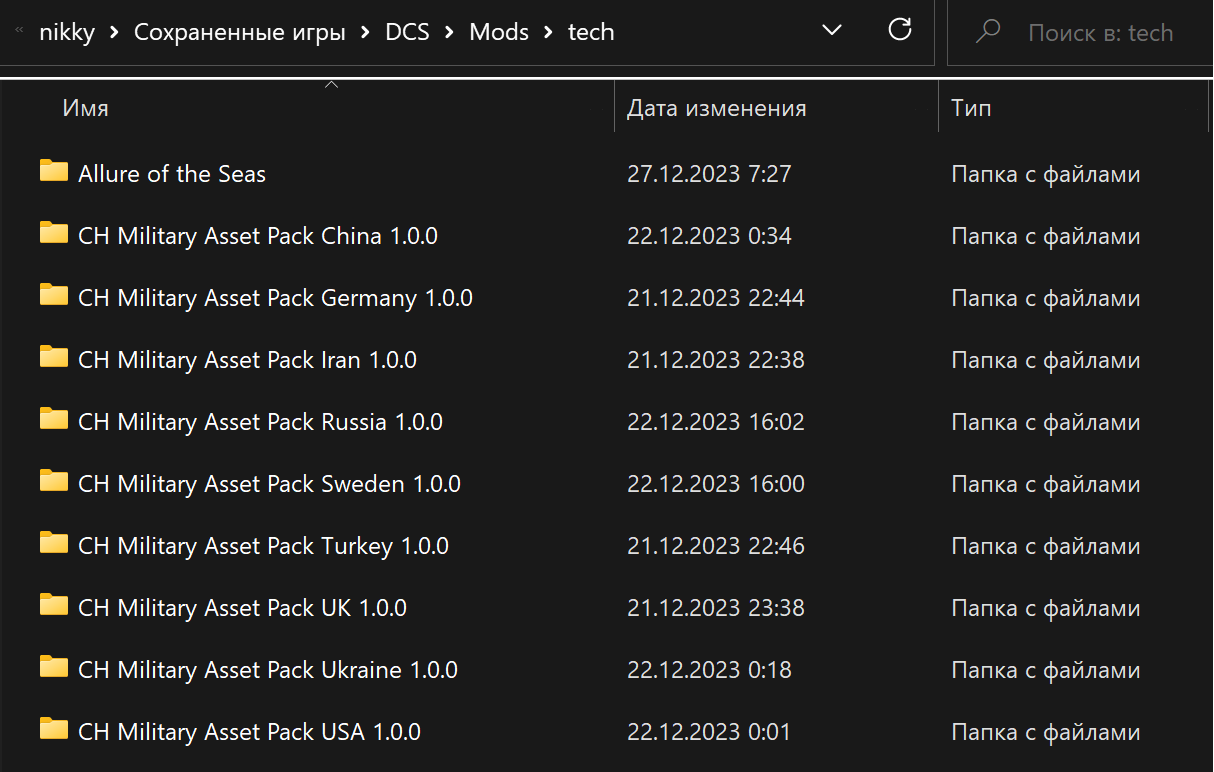Click tech in the address breadcrumb
This screenshot has height=772, width=1214.
coord(591,32)
